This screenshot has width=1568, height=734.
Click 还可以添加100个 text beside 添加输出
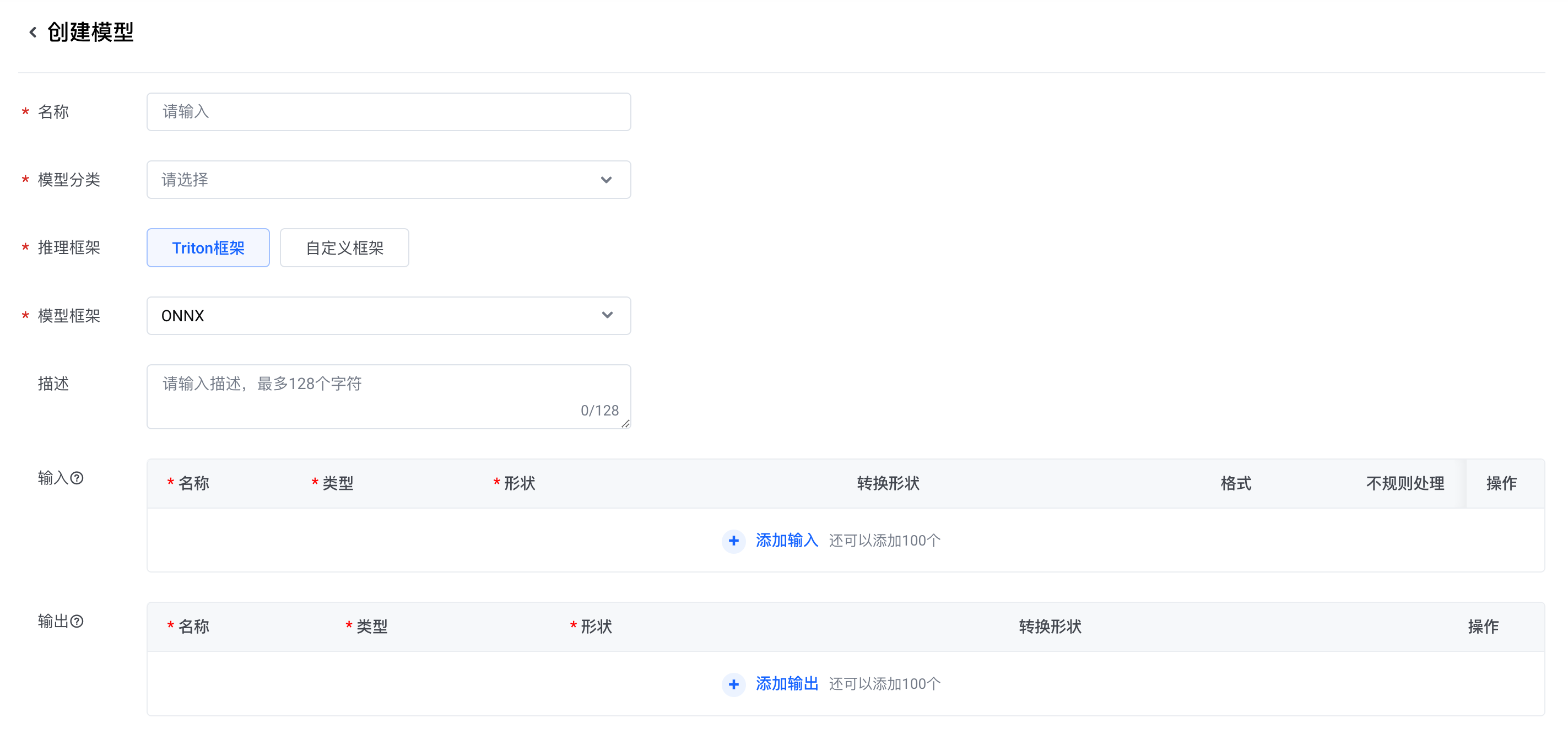[x=884, y=684]
